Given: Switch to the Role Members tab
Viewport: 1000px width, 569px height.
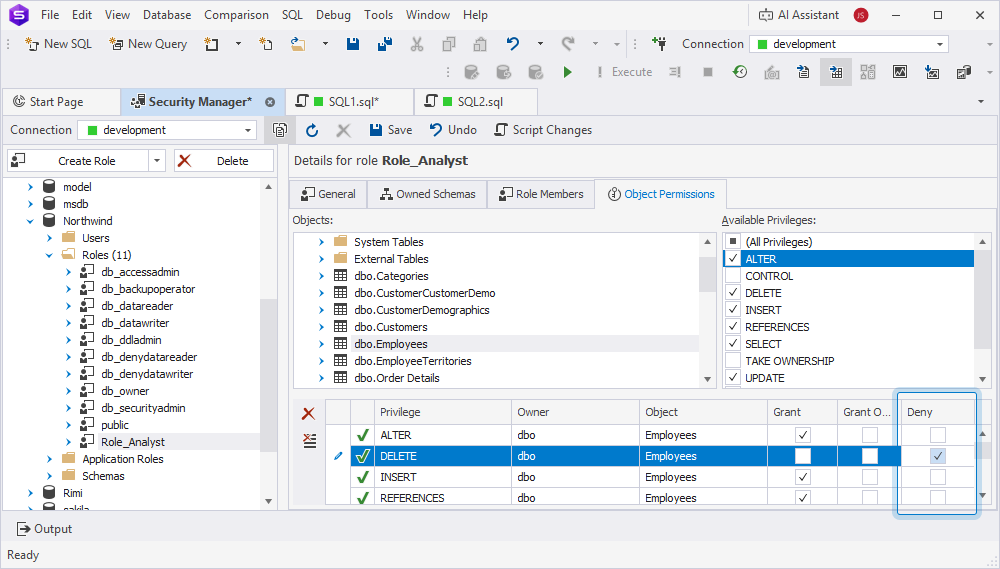Looking at the screenshot, I should point(541,194).
